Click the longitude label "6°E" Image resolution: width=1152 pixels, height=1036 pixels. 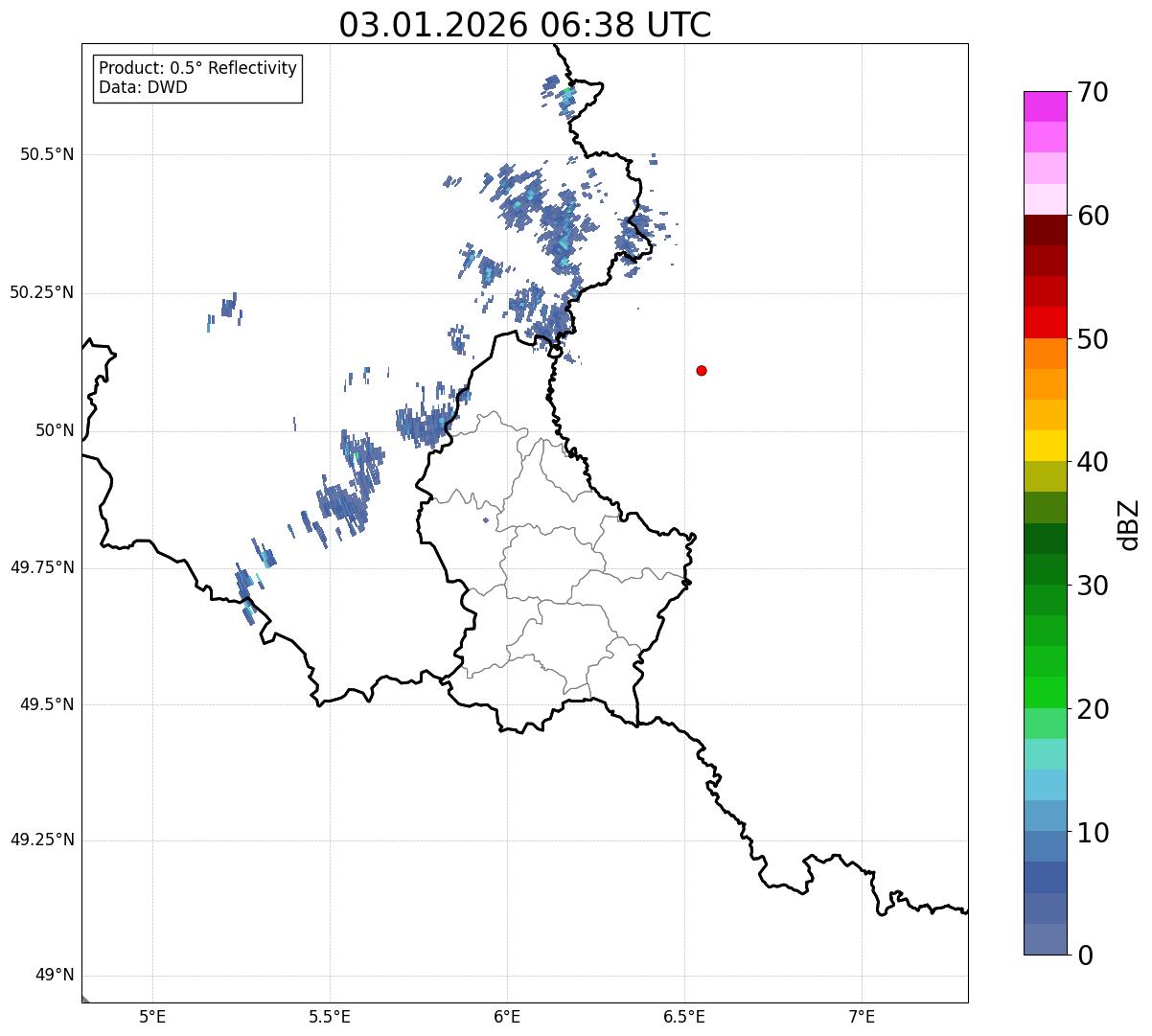pyautogui.click(x=507, y=1016)
